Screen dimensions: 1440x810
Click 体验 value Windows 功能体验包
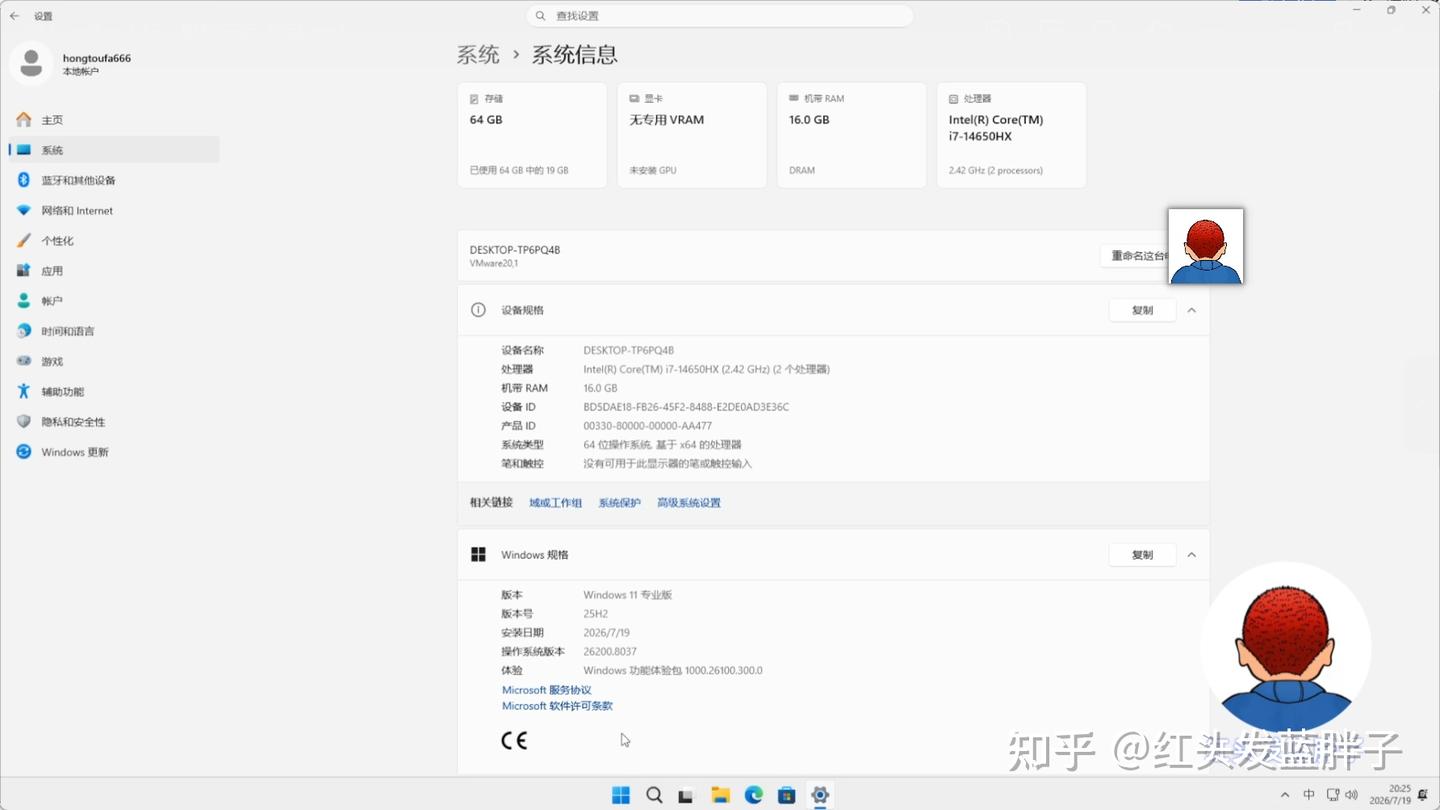coord(673,671)
